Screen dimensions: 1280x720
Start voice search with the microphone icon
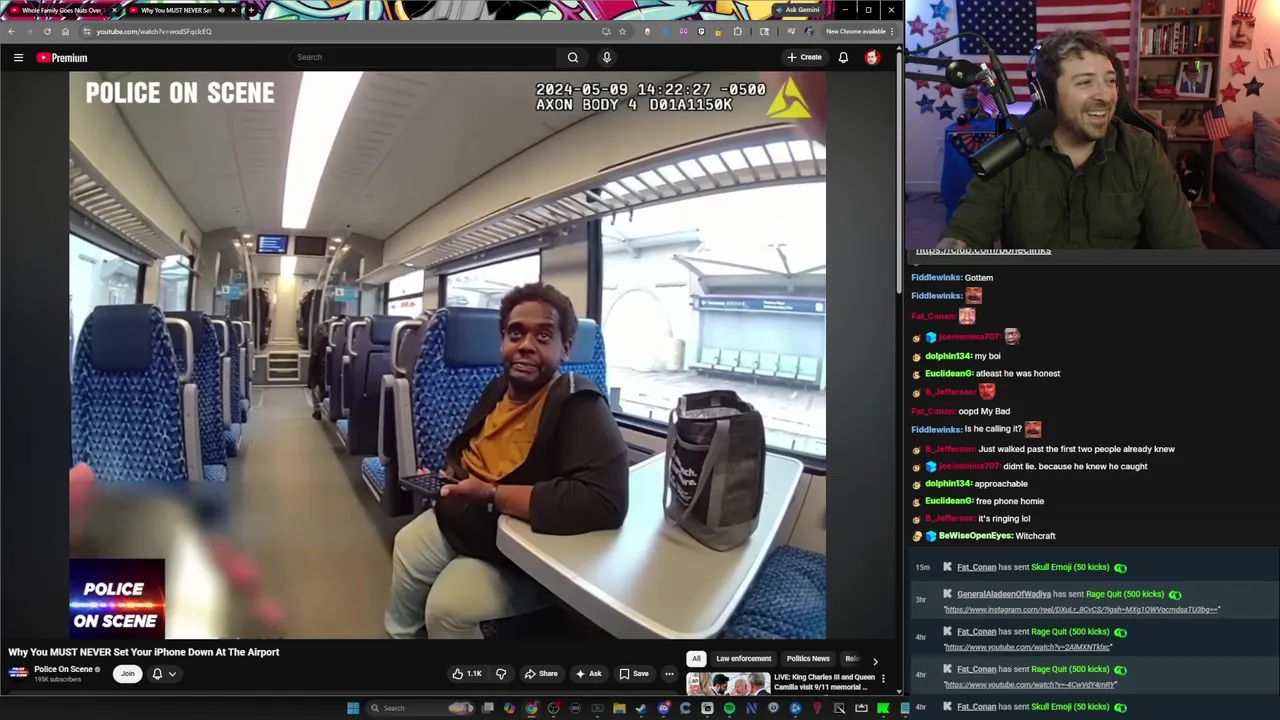pyautogui.click(x=606, y=58)
